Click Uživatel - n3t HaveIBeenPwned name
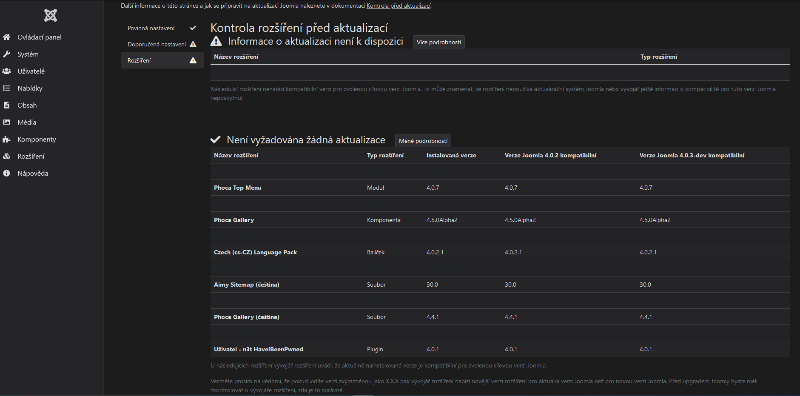The height and width of the screenshot is (396, 800). [258, 349]
